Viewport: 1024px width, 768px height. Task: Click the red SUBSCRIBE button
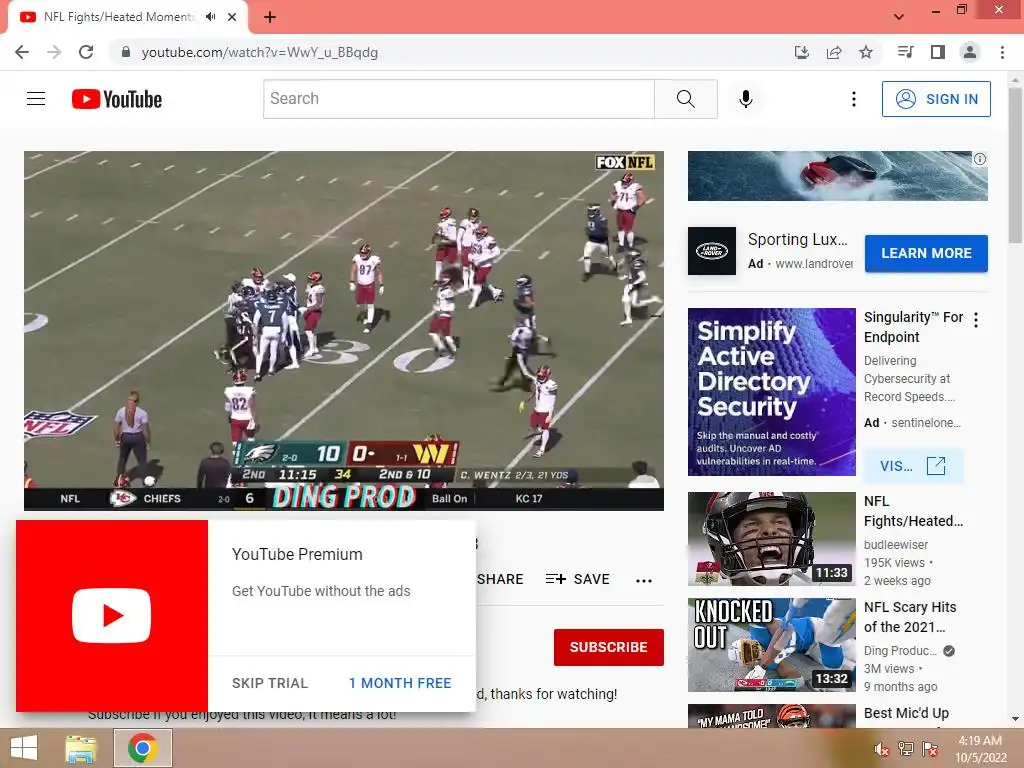tap(609, 647)
